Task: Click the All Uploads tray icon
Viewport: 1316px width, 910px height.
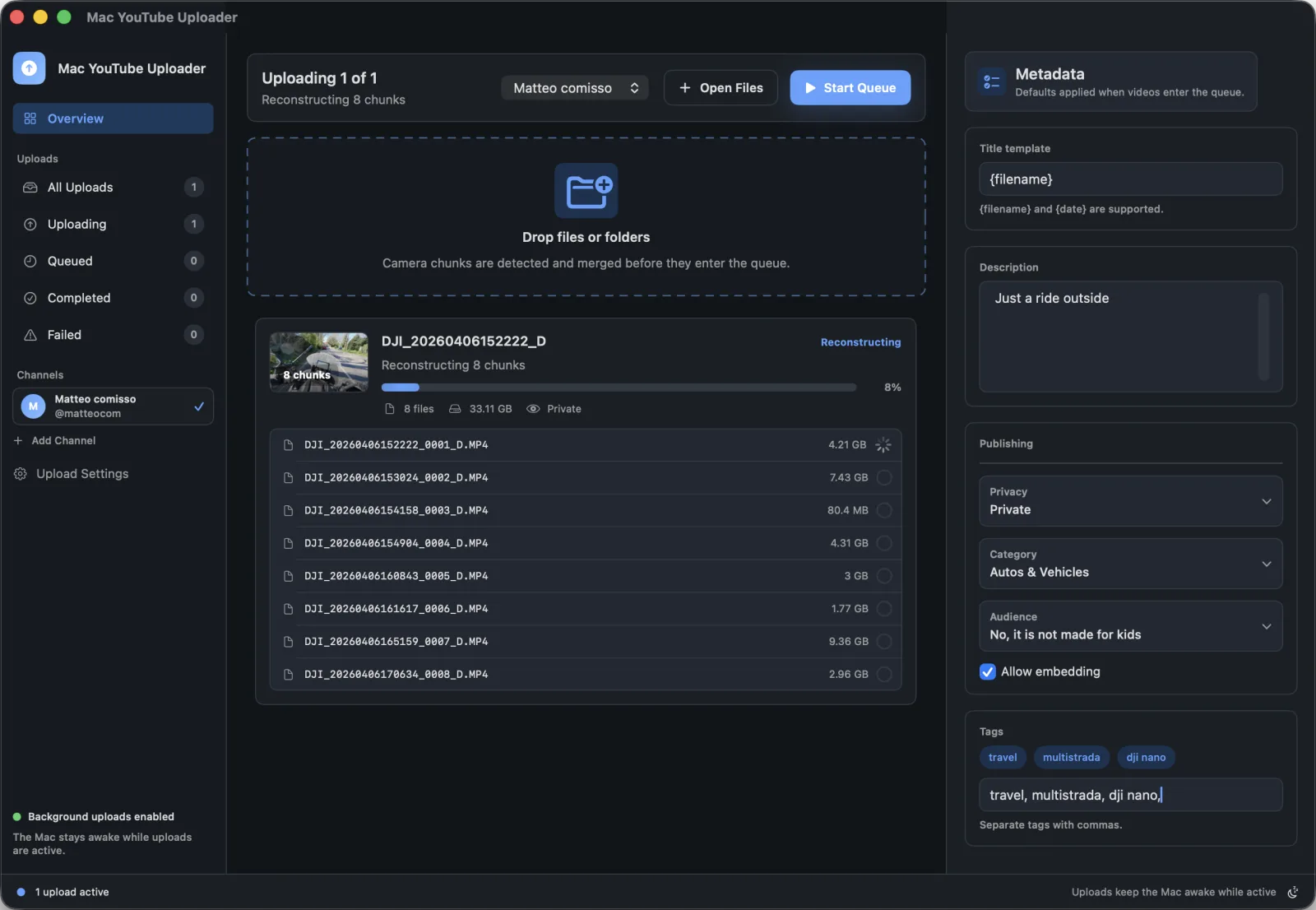Action: 30,188
